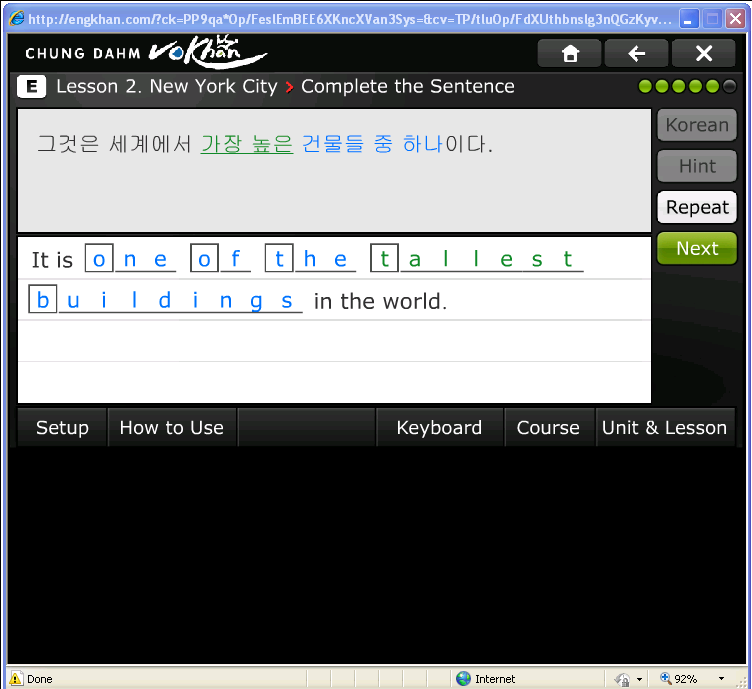Click the 'Lesson 2. New York City' breadcrumb
Image resolution: width=752 pixels, height=689 pixels.
point(167,87)
